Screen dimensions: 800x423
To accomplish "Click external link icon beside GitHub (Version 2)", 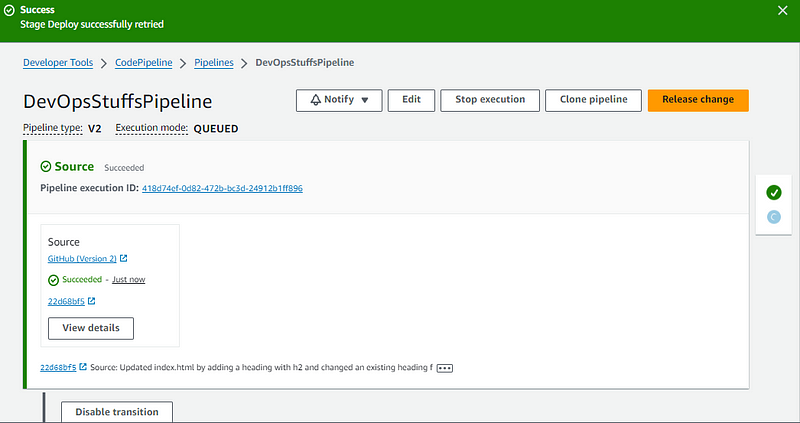I will tap(123, 258).
